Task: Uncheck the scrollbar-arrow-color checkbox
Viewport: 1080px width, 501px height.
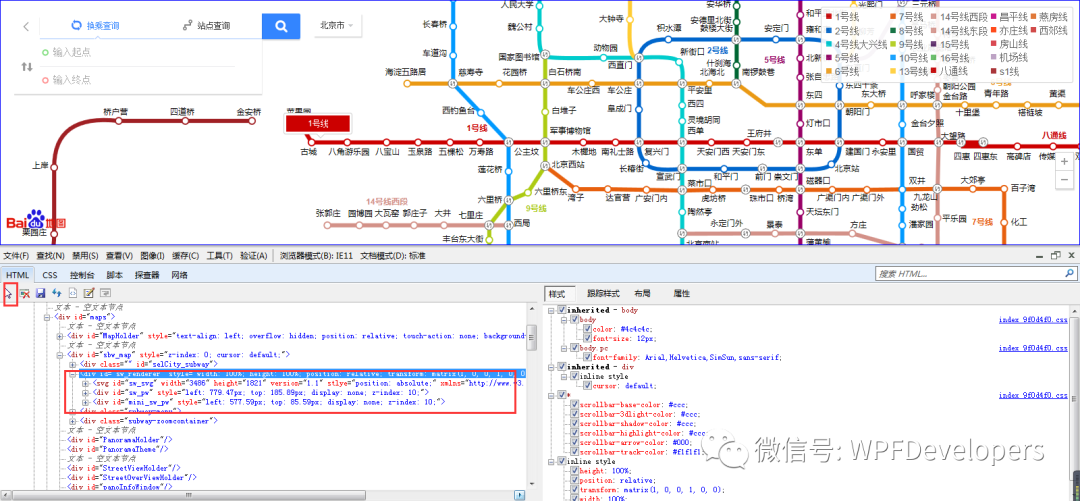Action: 574,442
